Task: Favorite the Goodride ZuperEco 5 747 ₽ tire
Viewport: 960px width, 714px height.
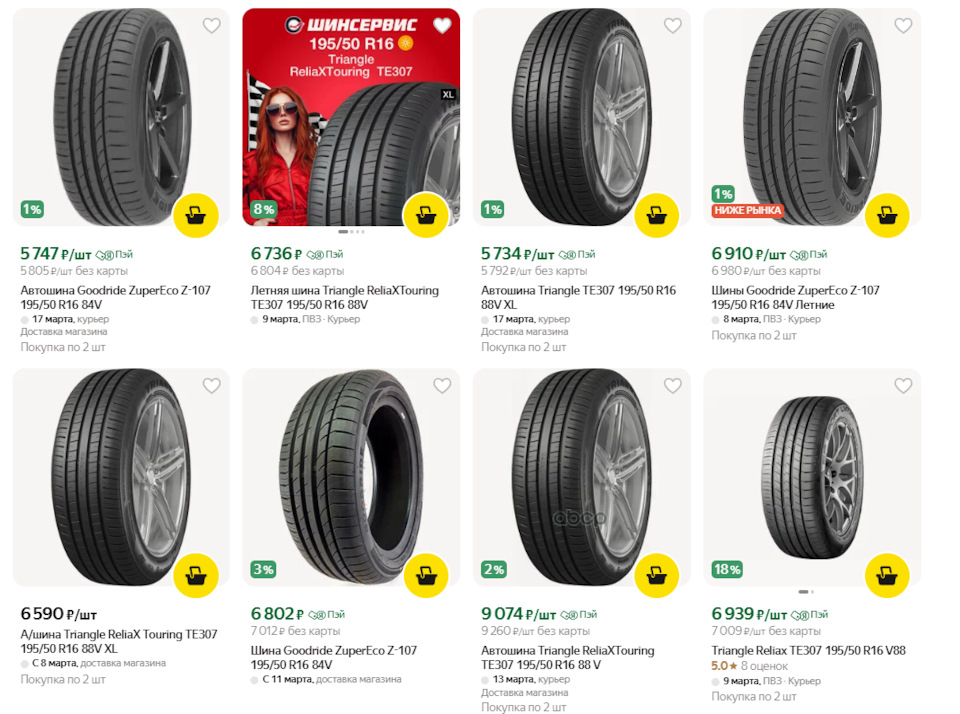Action: click(x=211, y=26)
